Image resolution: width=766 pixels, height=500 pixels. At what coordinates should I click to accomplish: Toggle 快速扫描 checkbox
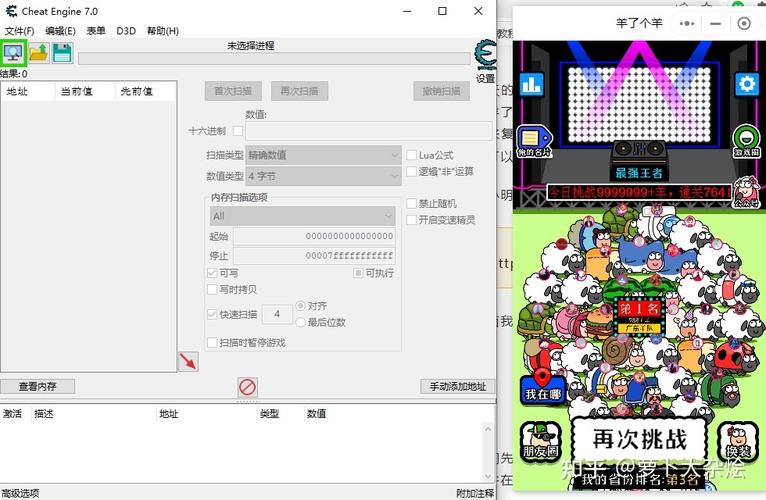(212, 314)
